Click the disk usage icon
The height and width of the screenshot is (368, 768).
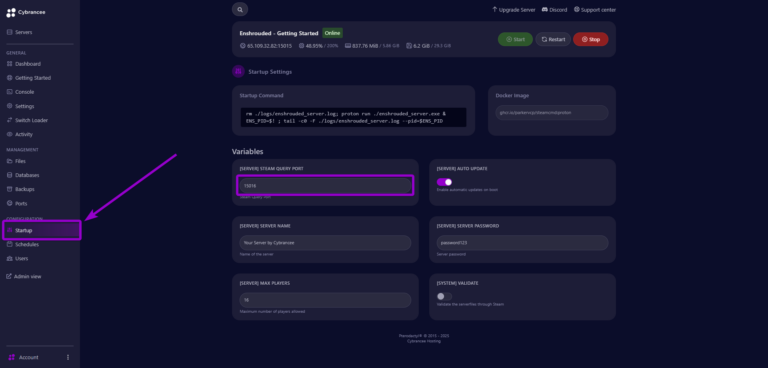click(408, 46)
